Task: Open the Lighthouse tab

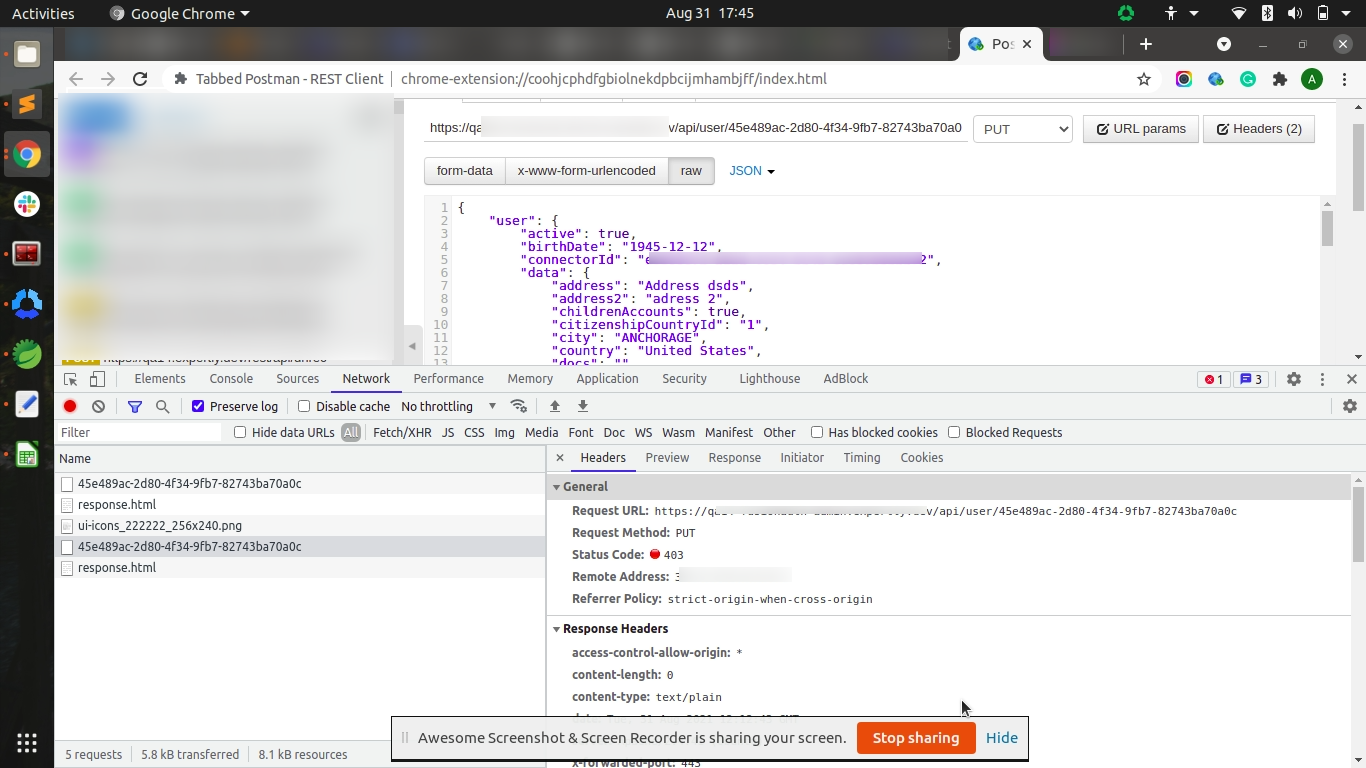Action: (x=770, y=379)
